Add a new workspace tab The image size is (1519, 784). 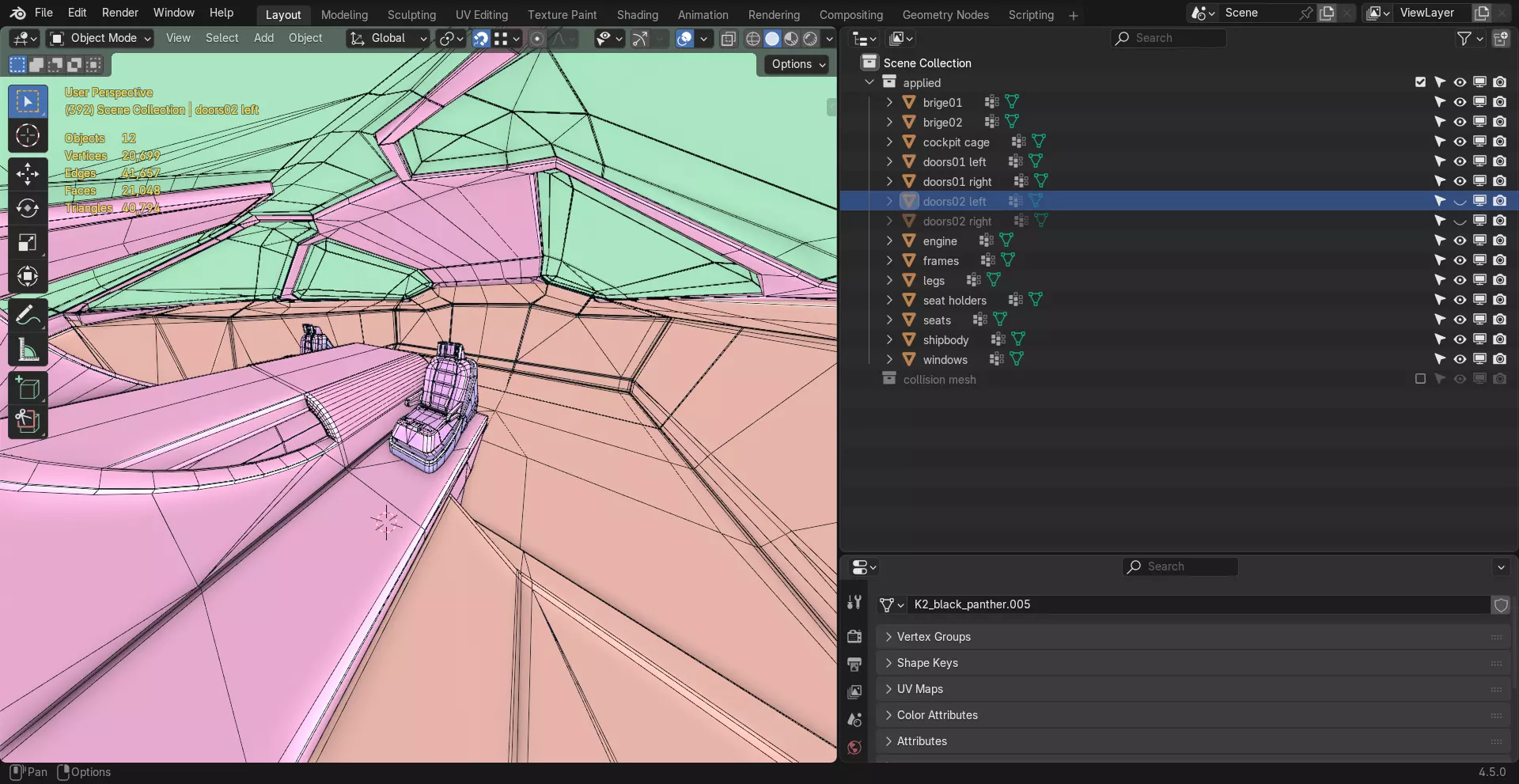tap(1074, 15)
